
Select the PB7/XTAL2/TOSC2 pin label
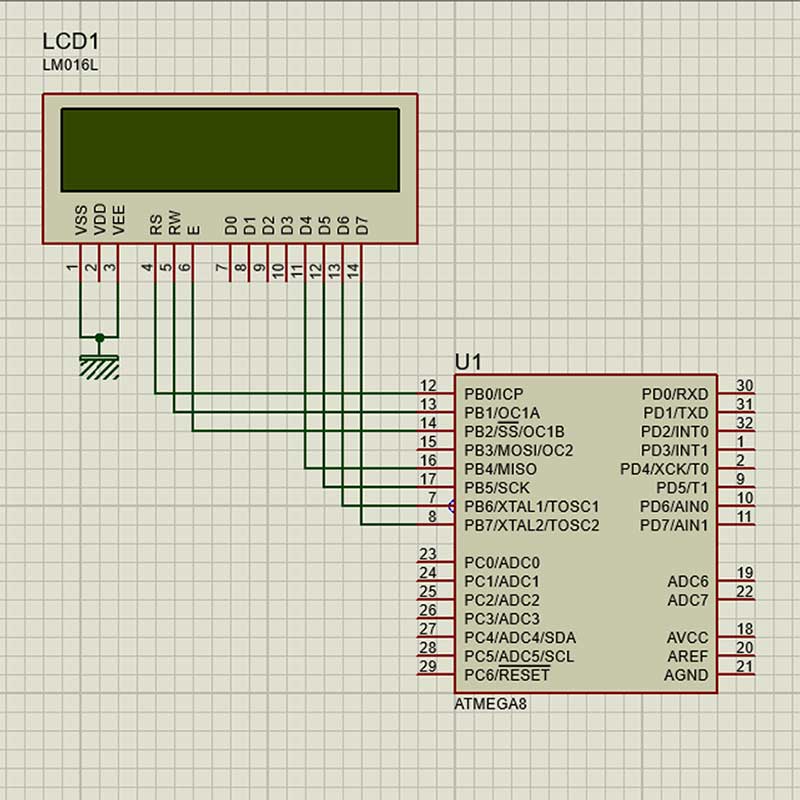click(532, 526)
